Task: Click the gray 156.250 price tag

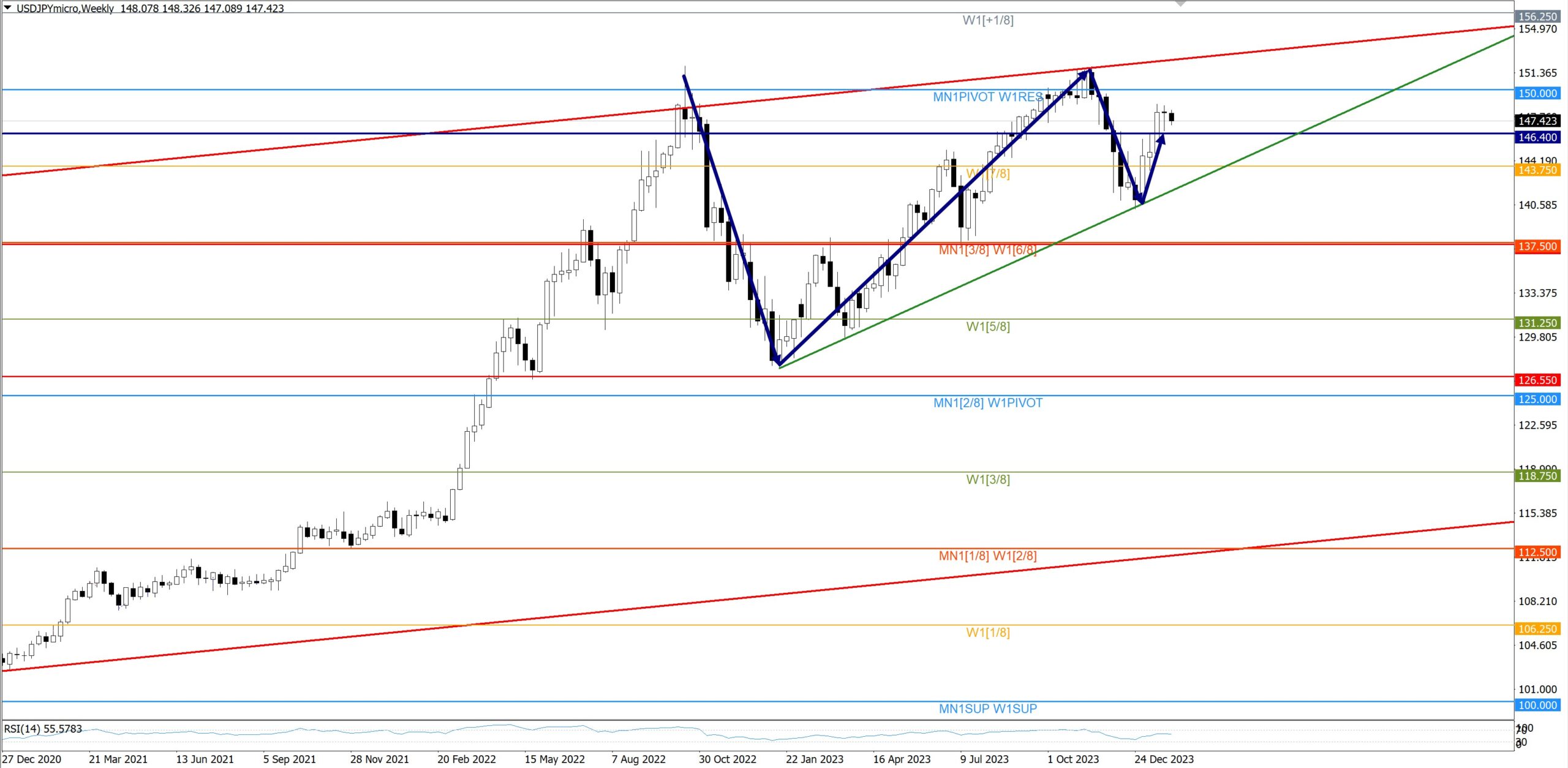Action: 1537,17
